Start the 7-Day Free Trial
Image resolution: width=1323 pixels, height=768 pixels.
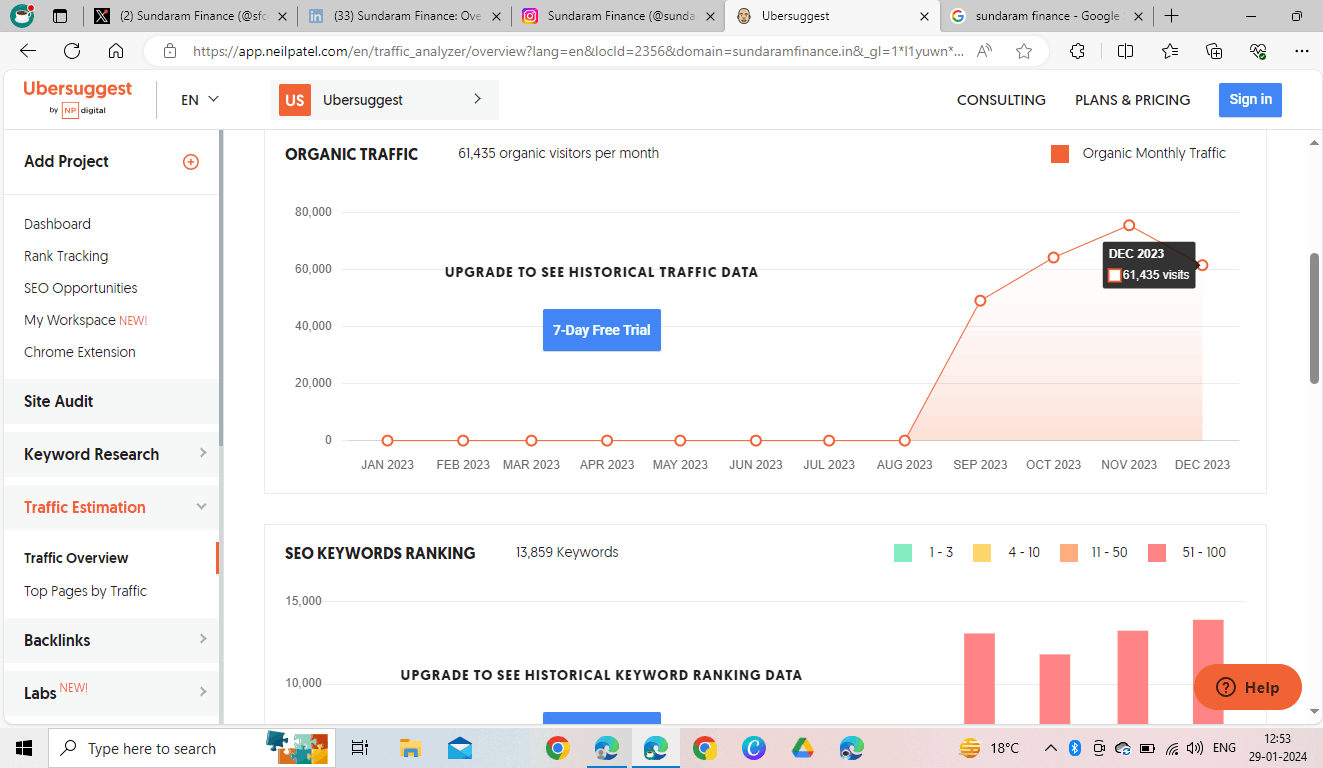click(x=602, y=330)
